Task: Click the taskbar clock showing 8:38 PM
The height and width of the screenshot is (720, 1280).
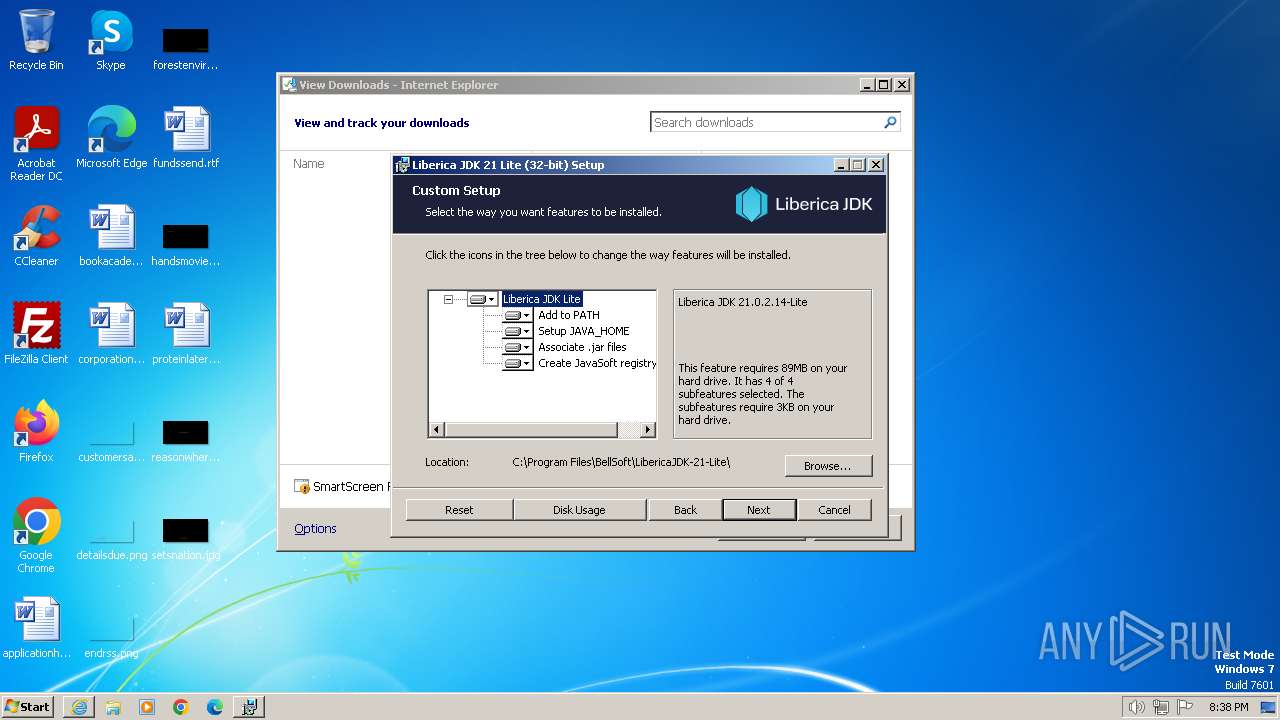Action: (1228, 707)
